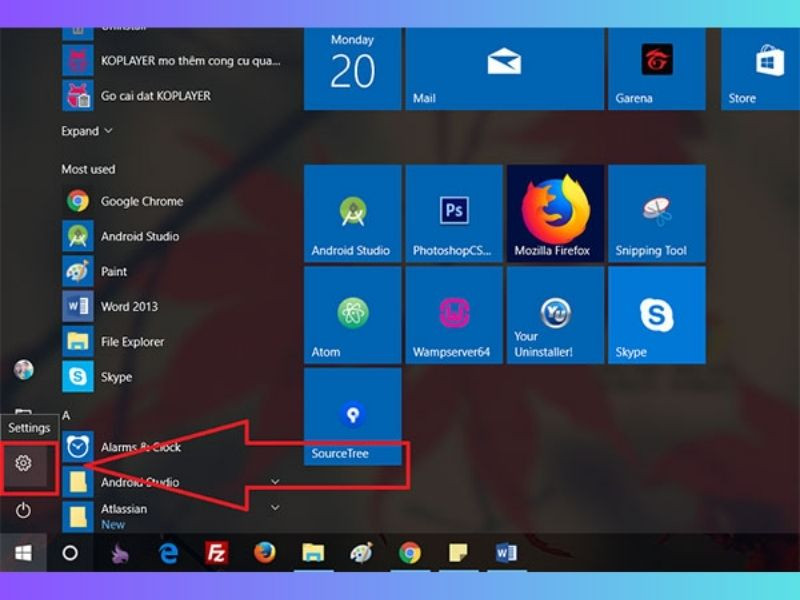Open Word from the taskbar
This screenshot has width=800, height=600.
(x=507, y=553)
